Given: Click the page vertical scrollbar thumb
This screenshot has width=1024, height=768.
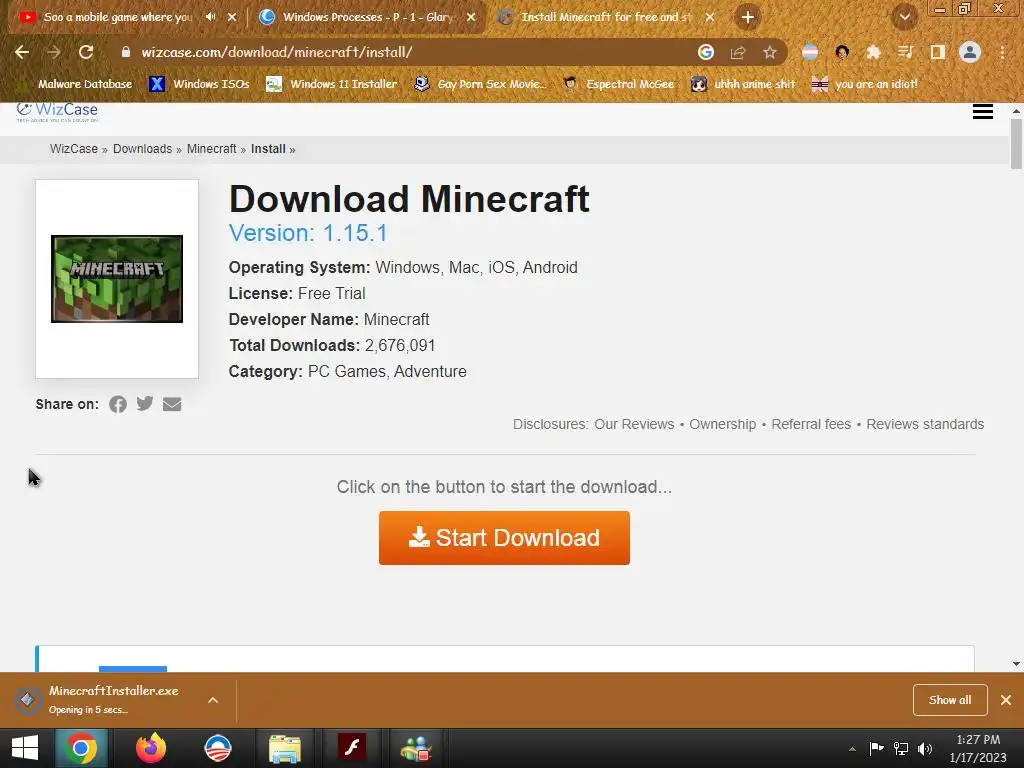Looking at the screenshot, I should (x=1016, y=144).
